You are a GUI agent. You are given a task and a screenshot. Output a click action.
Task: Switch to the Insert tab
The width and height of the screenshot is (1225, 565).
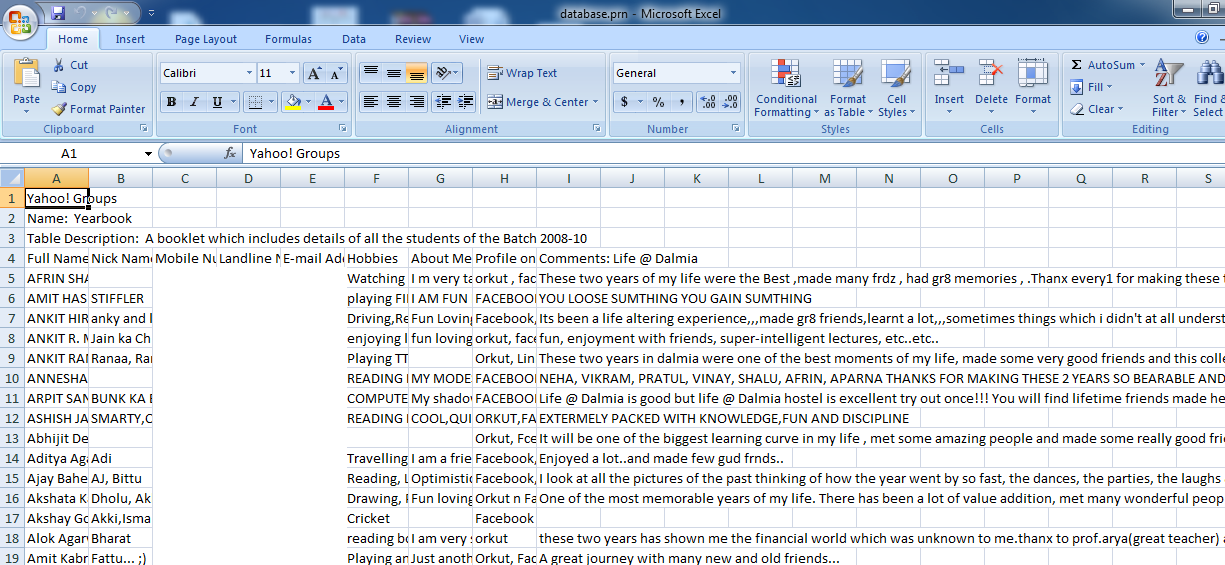pyautogui.click(x=130, y=39)
